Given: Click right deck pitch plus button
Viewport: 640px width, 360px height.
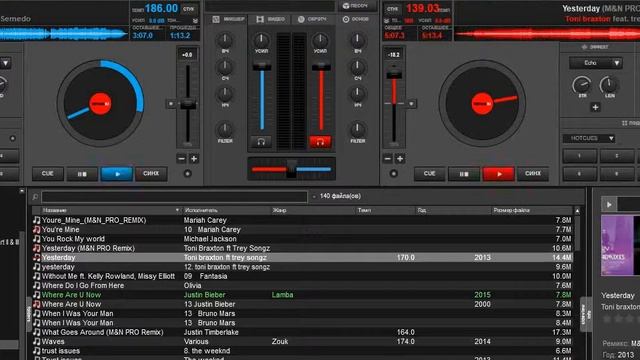Looking at the screenshot, I should [400, 159].
